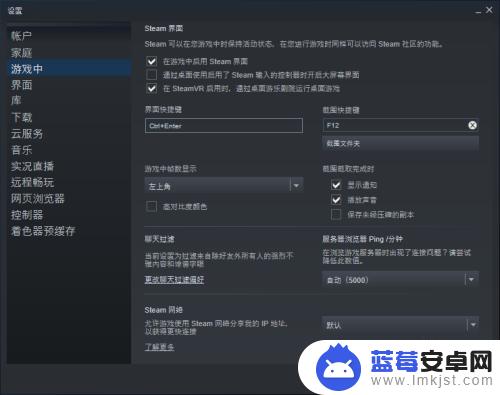Open the Steam 网络 默认 dropdown
The height and width of the screenshot is (395, 500).
click(401, 325)
